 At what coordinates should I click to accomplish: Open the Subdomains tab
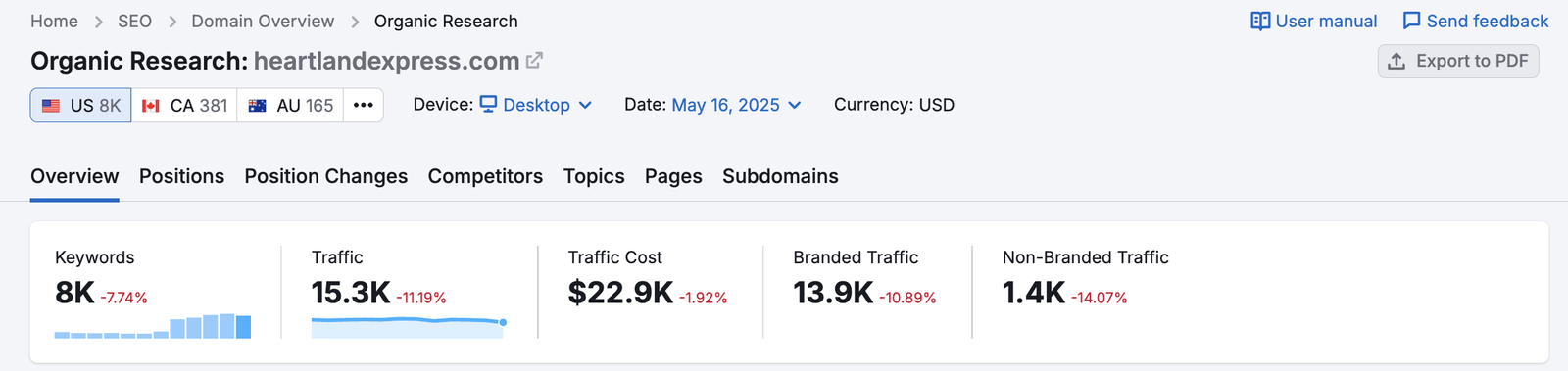coord(780,176)
